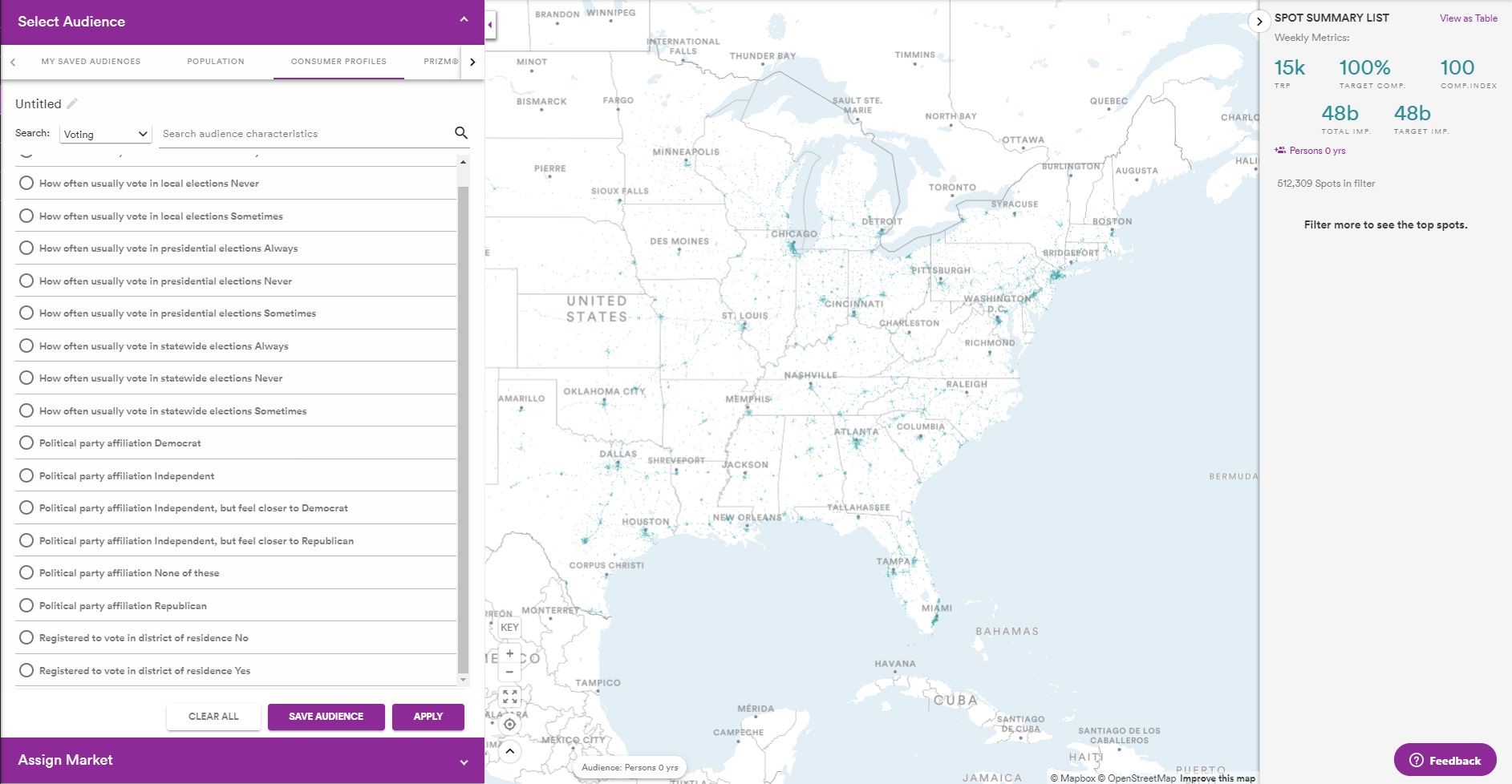Screen dimensions: 1512x784
Task: Select Registered to vote in district Yes
Action: [x=26, y=671]
